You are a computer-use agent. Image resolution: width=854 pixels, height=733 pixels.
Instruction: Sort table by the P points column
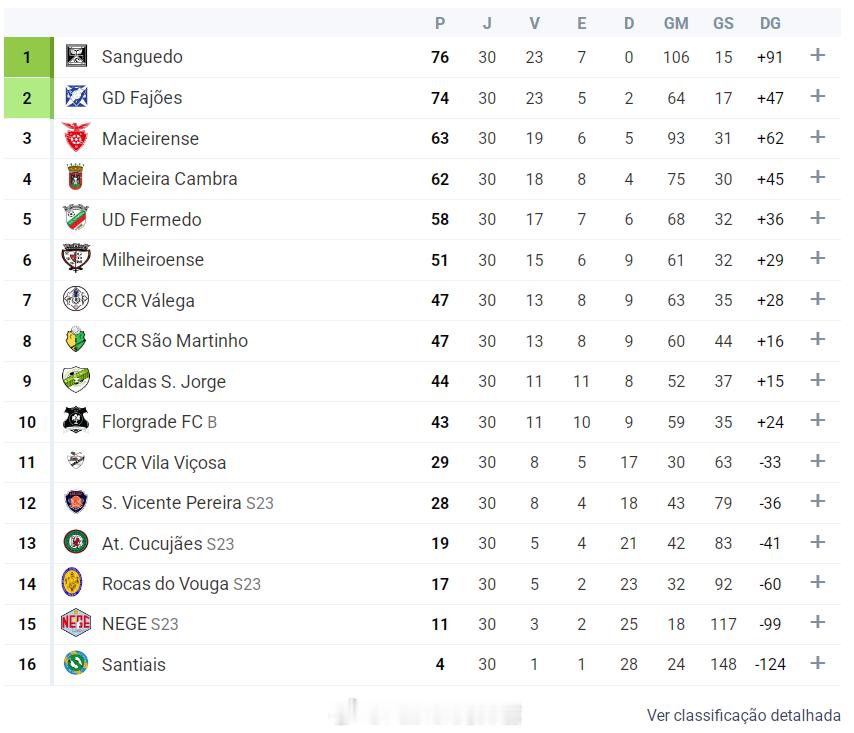click(x=440, y=23)
